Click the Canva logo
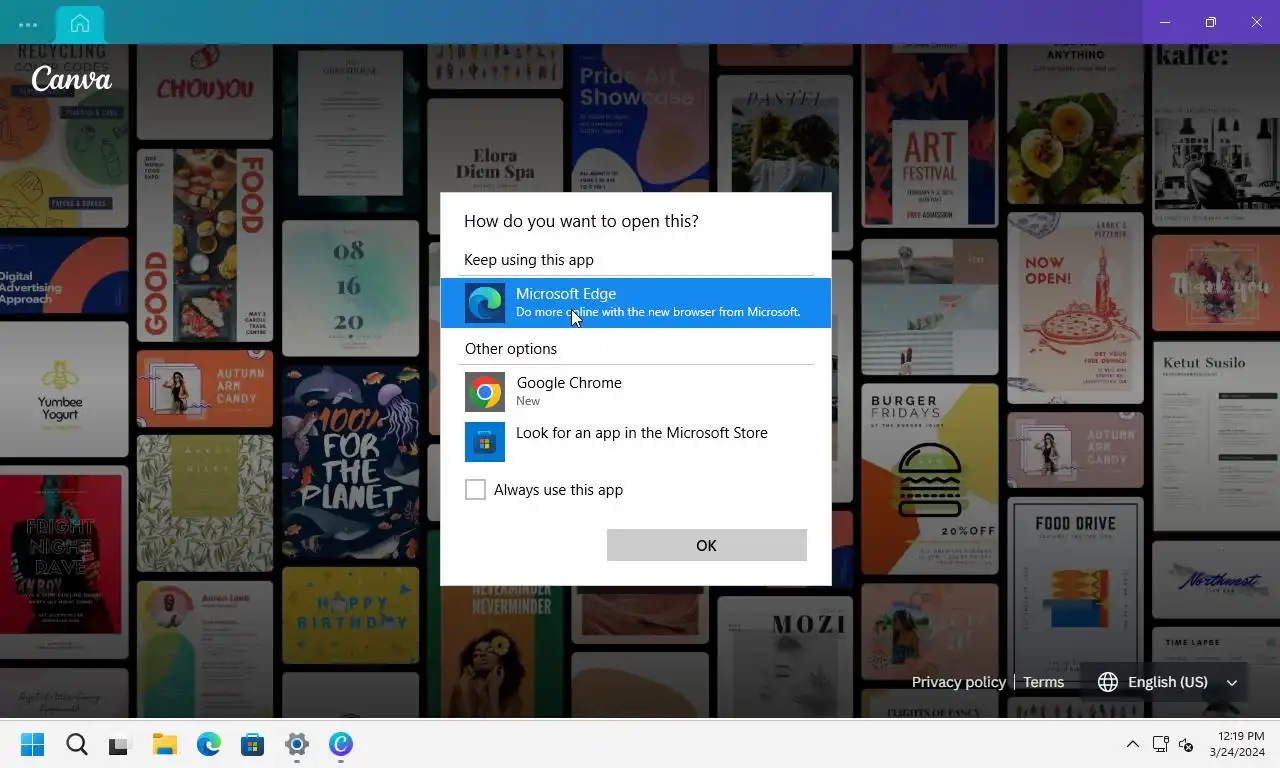1280x768 pixels. 71,79
